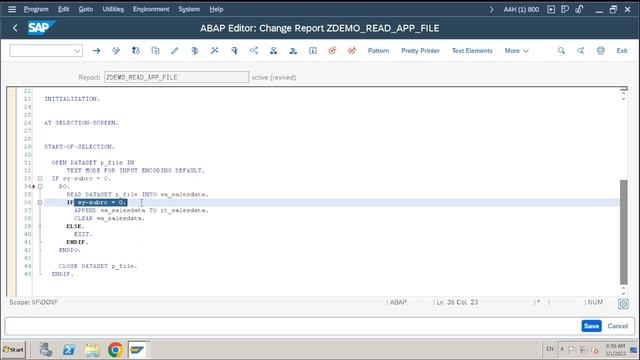Click the Pattern button

[378, 51]
